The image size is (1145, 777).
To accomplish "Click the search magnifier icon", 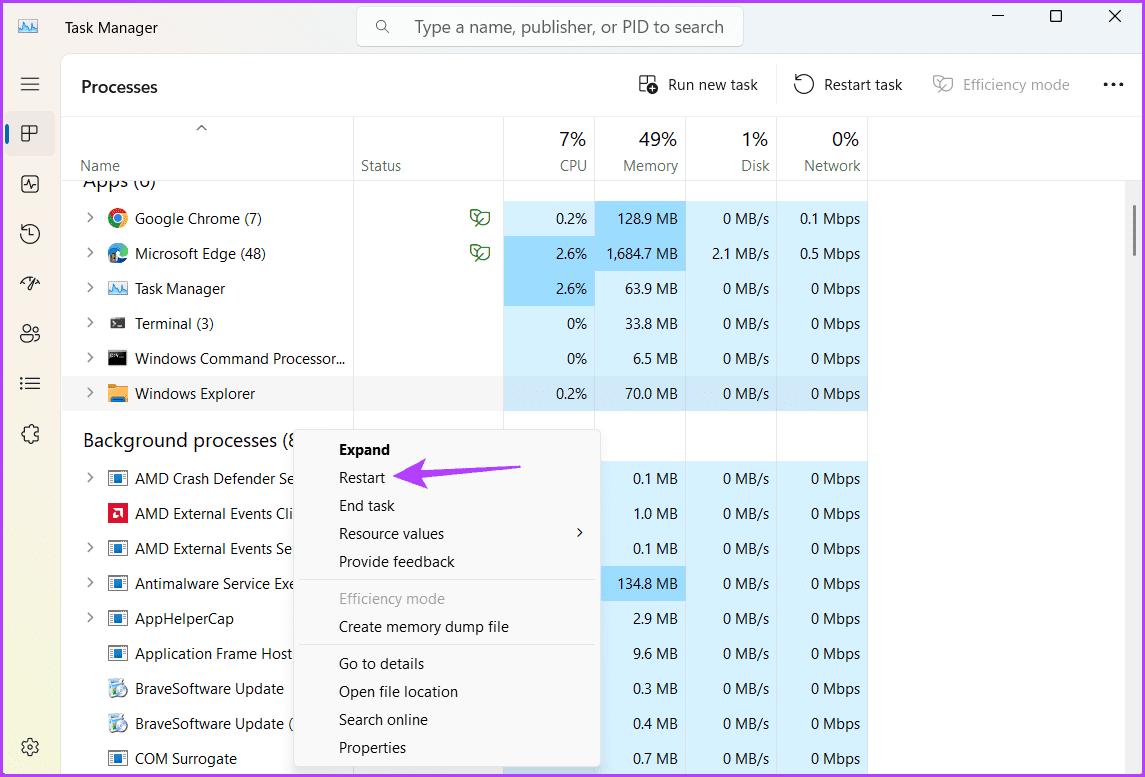I will [382, 27].
